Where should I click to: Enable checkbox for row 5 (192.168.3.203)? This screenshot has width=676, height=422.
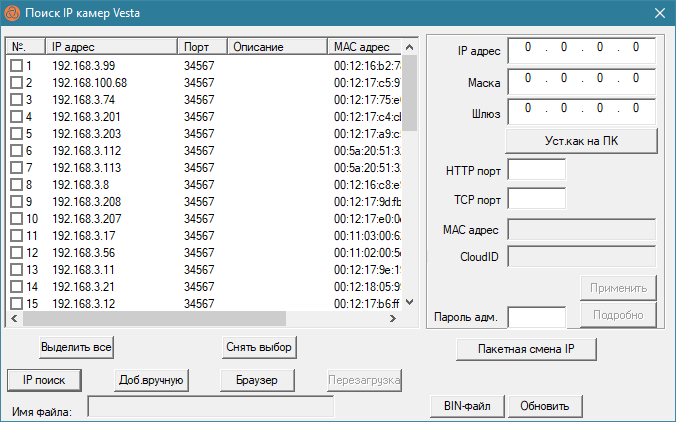(x=16, y=134)
